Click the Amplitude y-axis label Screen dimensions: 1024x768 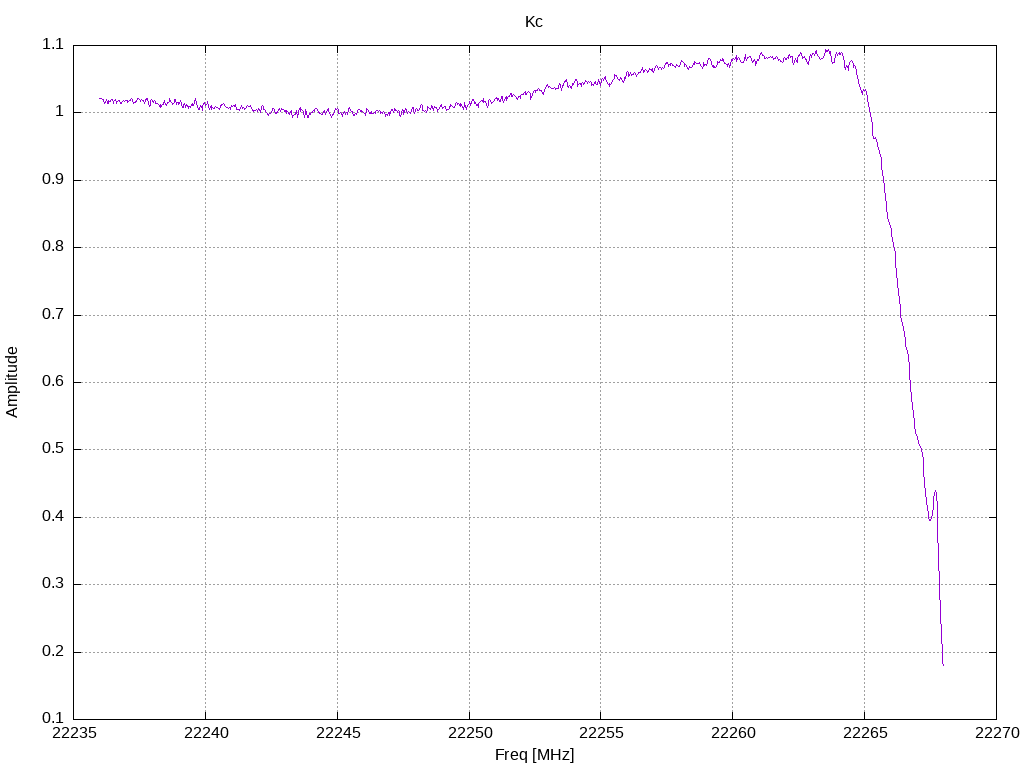pos(12,382)
